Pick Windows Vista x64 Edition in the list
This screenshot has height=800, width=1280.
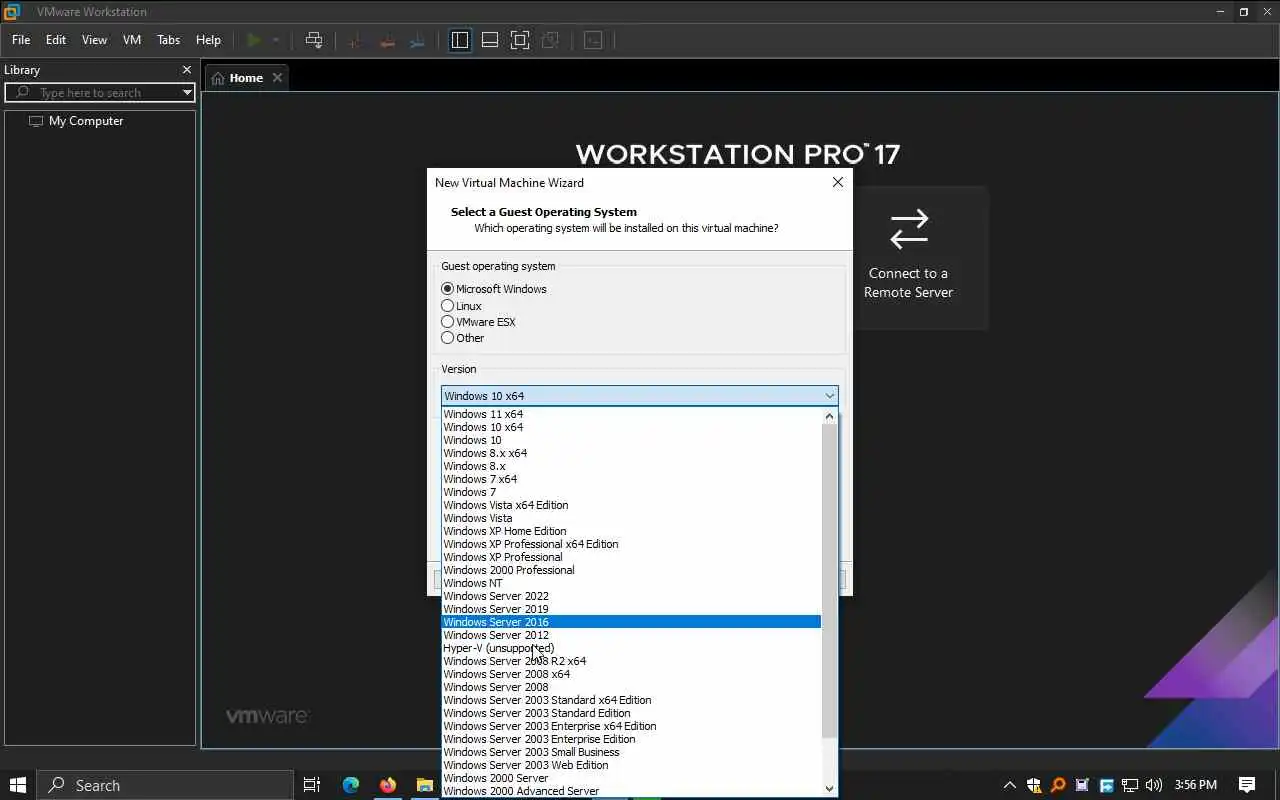(x=632, y=505)
